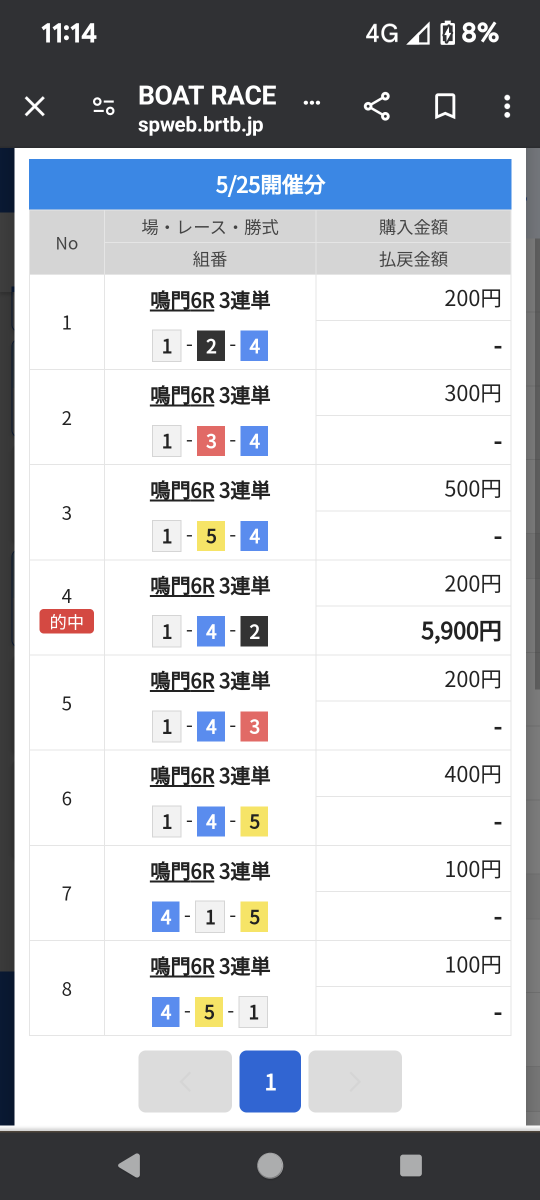Close the browser tab with X icon
This screenshot has width=540, height=1200.
pos(35,107)
